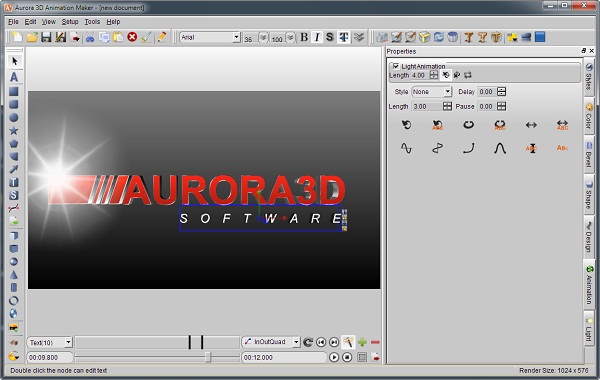Click the Stop button in timeline
Image resolution: width=600 pixels, height=380 pixels.
click(347, 357)
